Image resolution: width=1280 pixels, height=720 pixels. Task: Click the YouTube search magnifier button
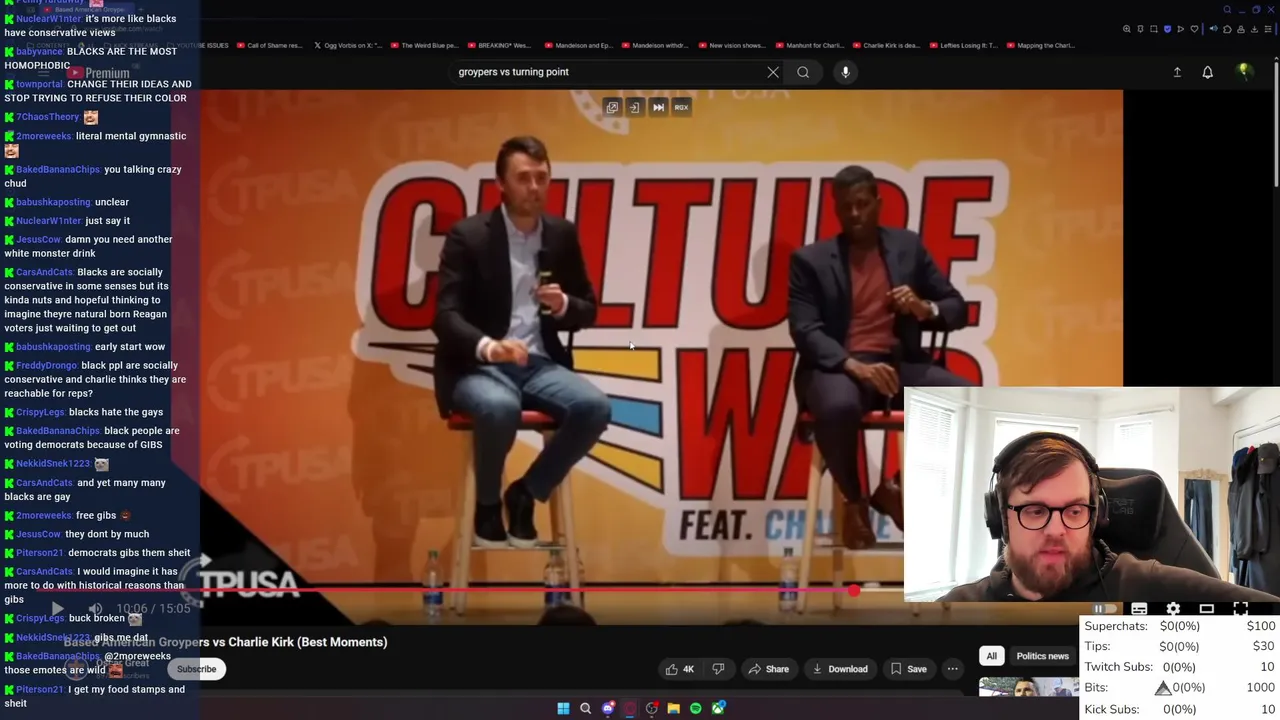pos(803,72)
